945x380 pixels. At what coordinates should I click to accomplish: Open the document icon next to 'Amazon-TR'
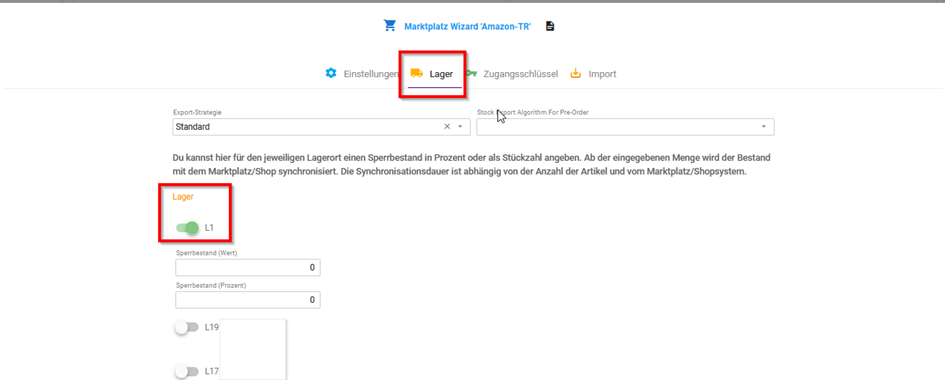[x=550, y=26]
